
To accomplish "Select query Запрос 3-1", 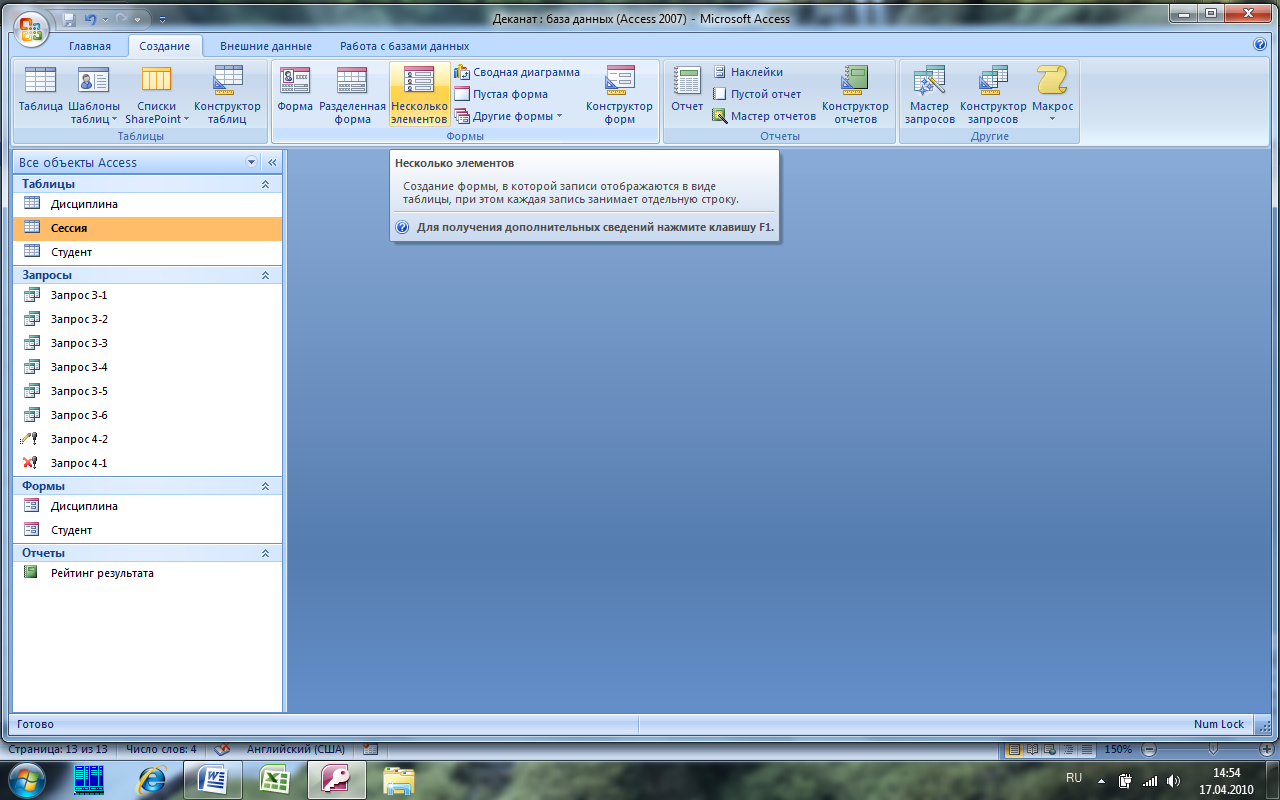I will coord(148,295).
